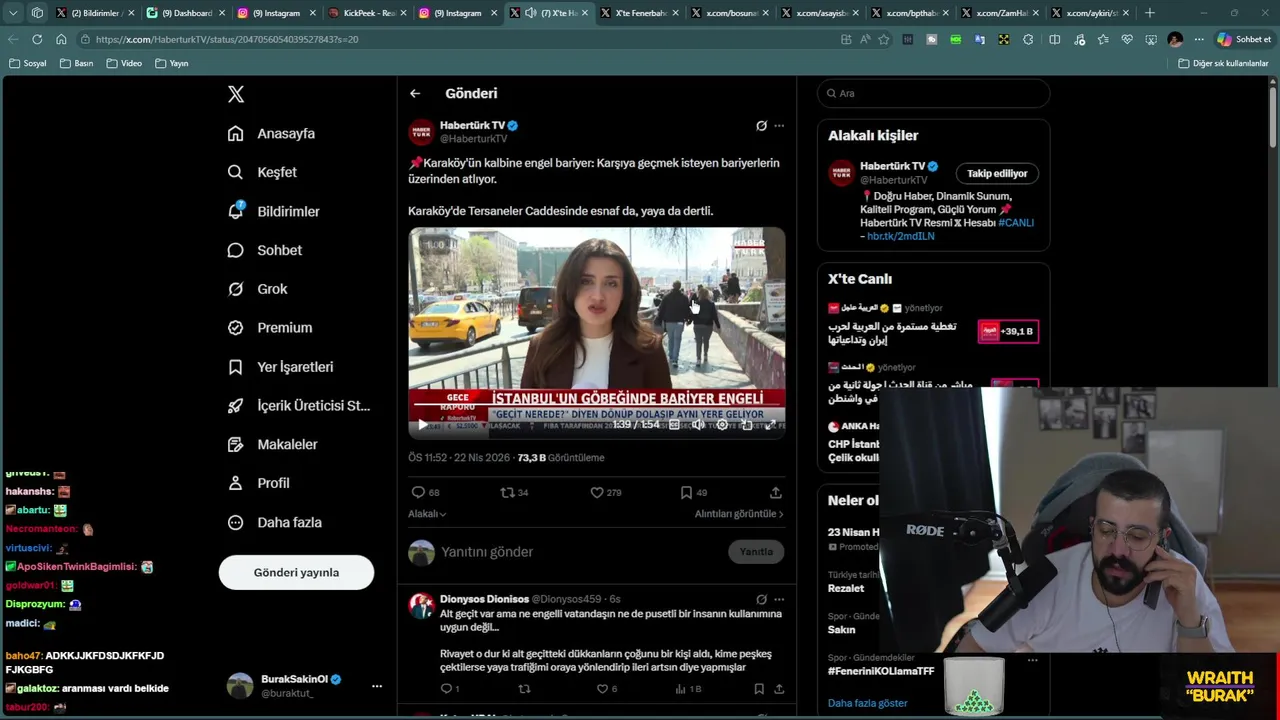Open video settings gear

coord(723,425)
